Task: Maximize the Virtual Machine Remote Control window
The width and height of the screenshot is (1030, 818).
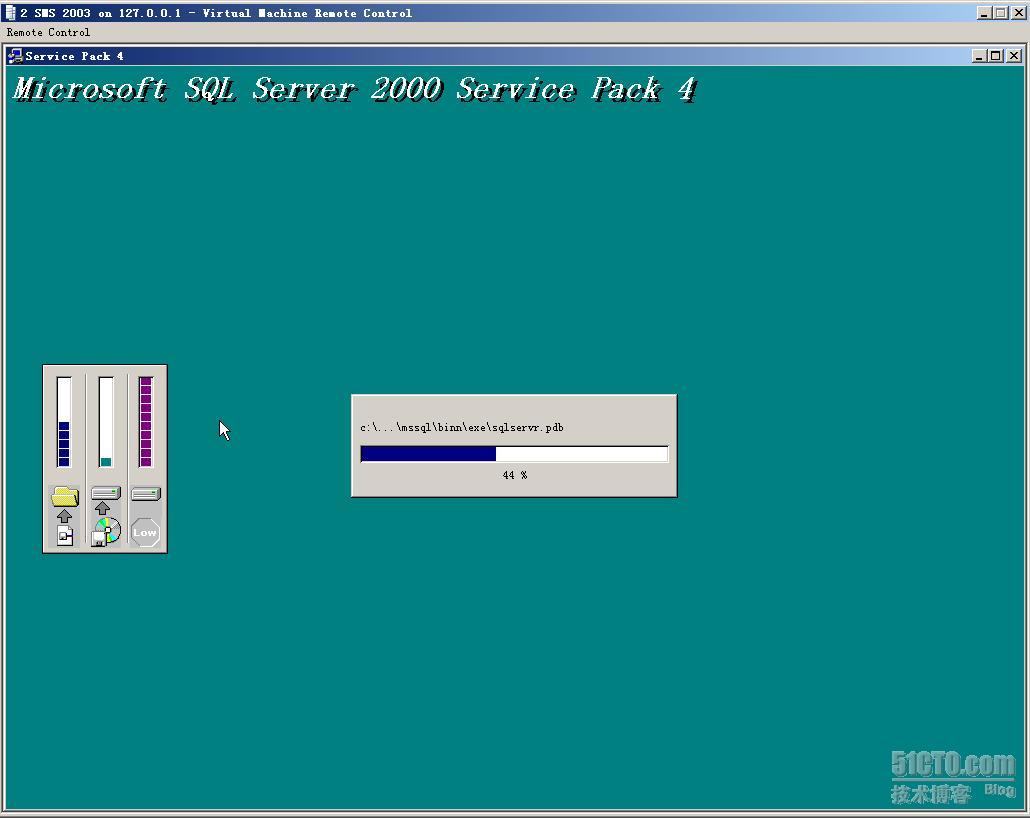Action: (x=1000, y=12)
